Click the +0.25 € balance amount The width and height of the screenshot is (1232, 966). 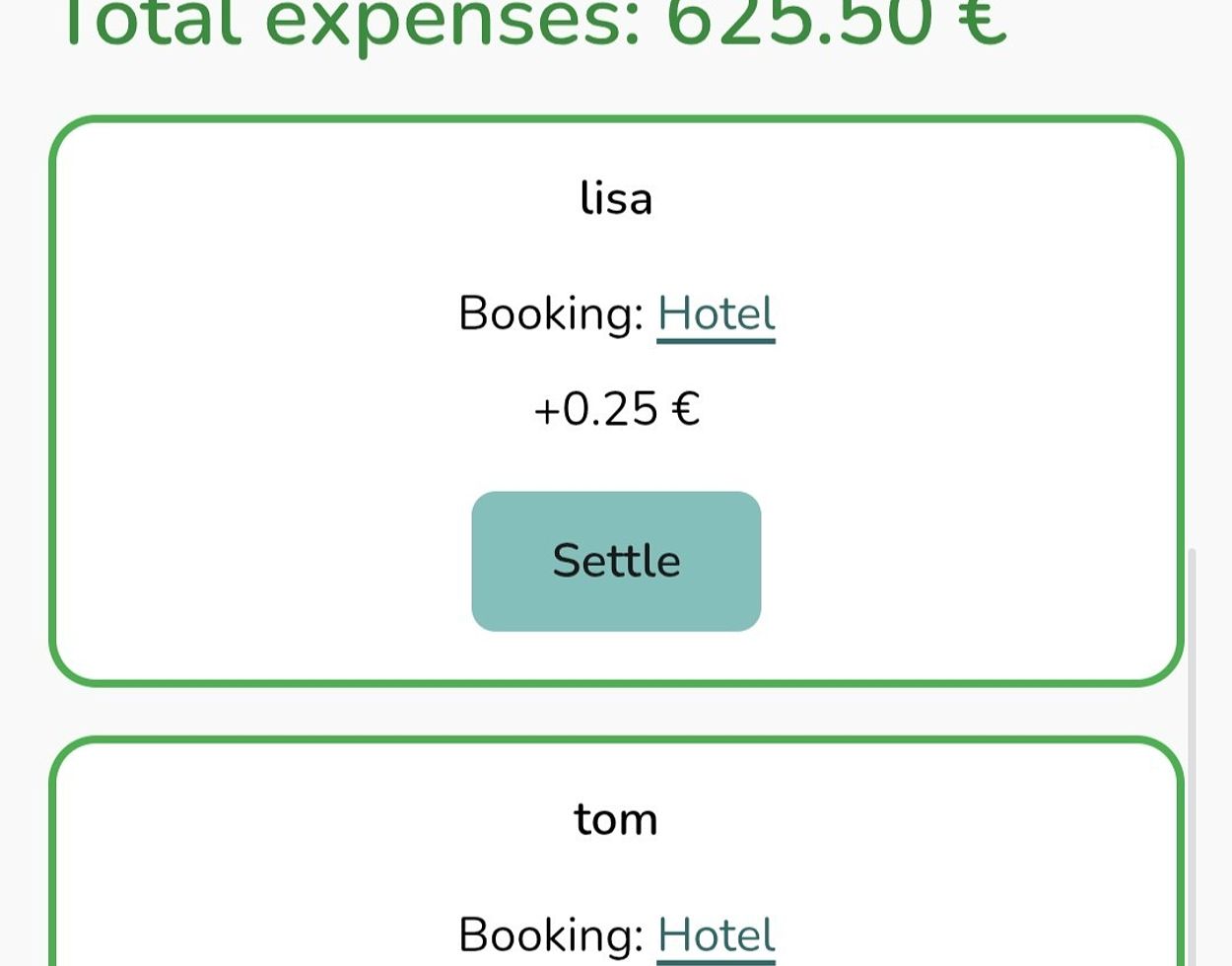coord(616,409)
